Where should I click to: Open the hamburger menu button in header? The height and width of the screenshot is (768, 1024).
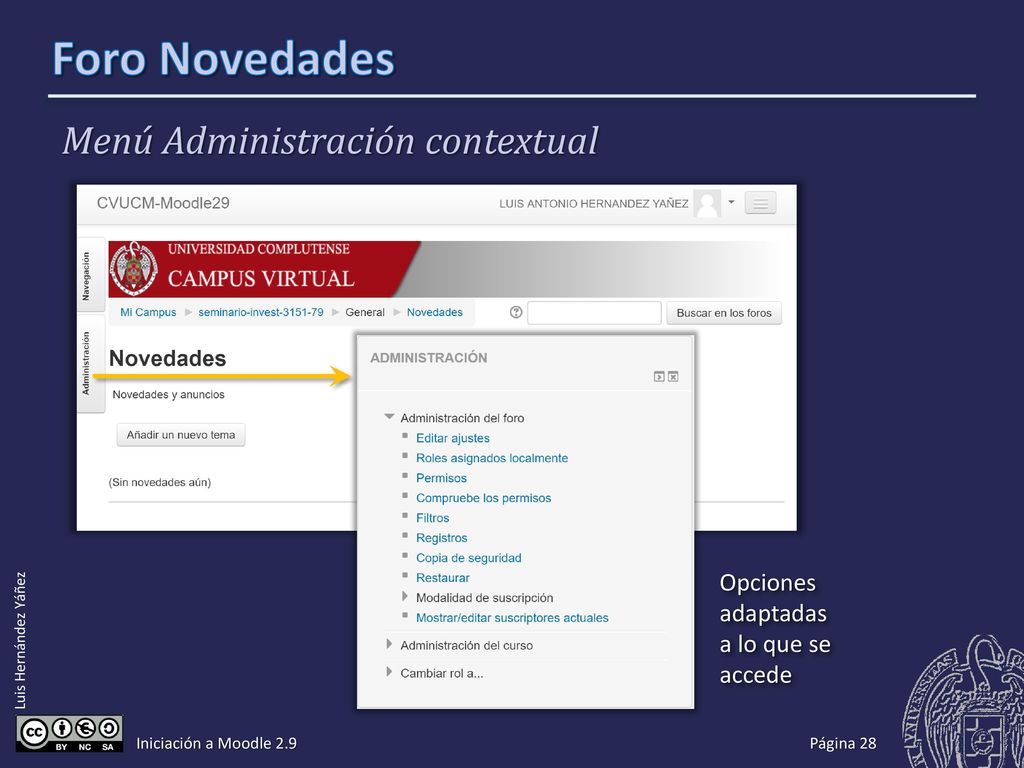tap(760, 203)
